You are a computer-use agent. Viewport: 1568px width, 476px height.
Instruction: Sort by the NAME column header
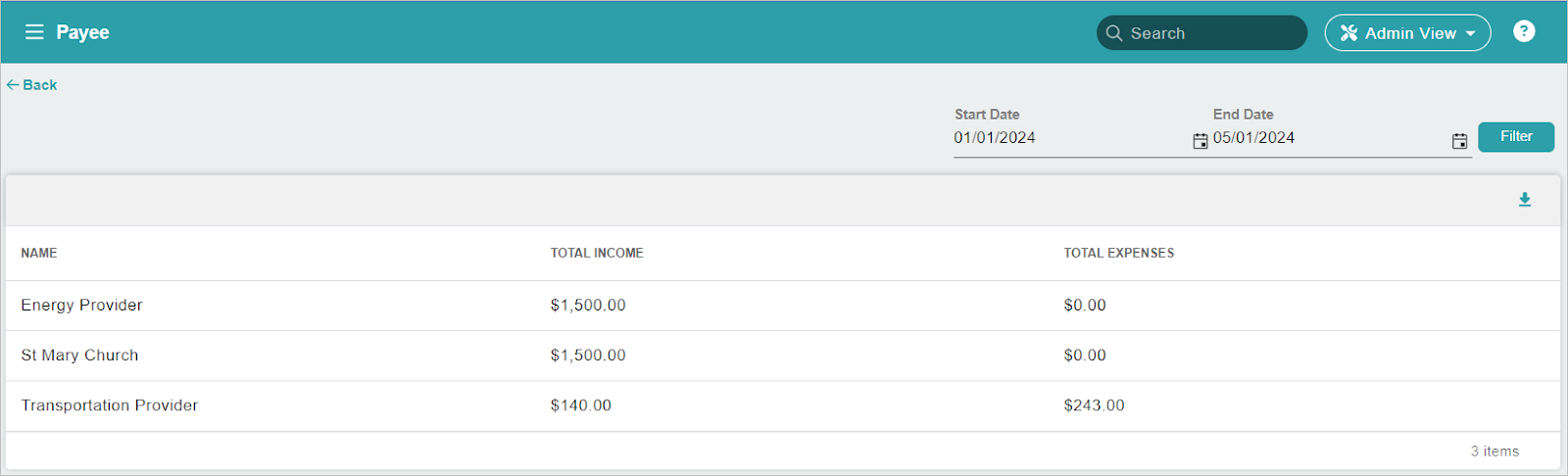click(x=39, y=253)
